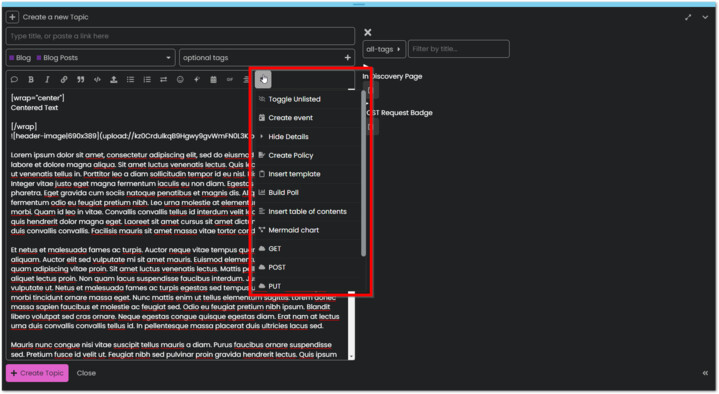The image size is (719, 394).
Task: Open the Blog Posts category dropdown
Action: [x=91, y=58]
